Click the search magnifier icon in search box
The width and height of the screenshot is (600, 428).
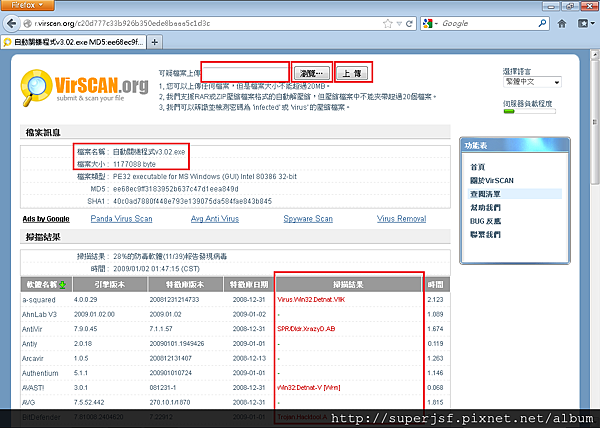pyautogui.click(x=542, y=23)
